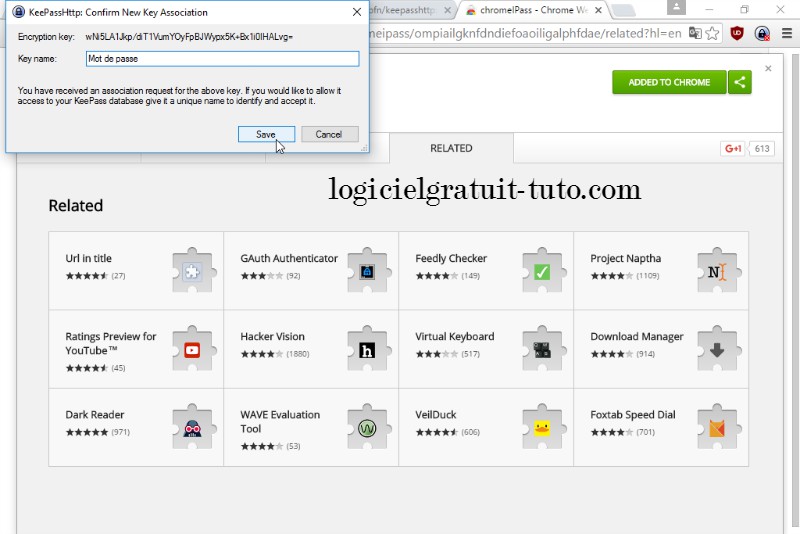The image size is (800, 534).
Task: Click the Project Naptha title
Action: tap(626, 258)
